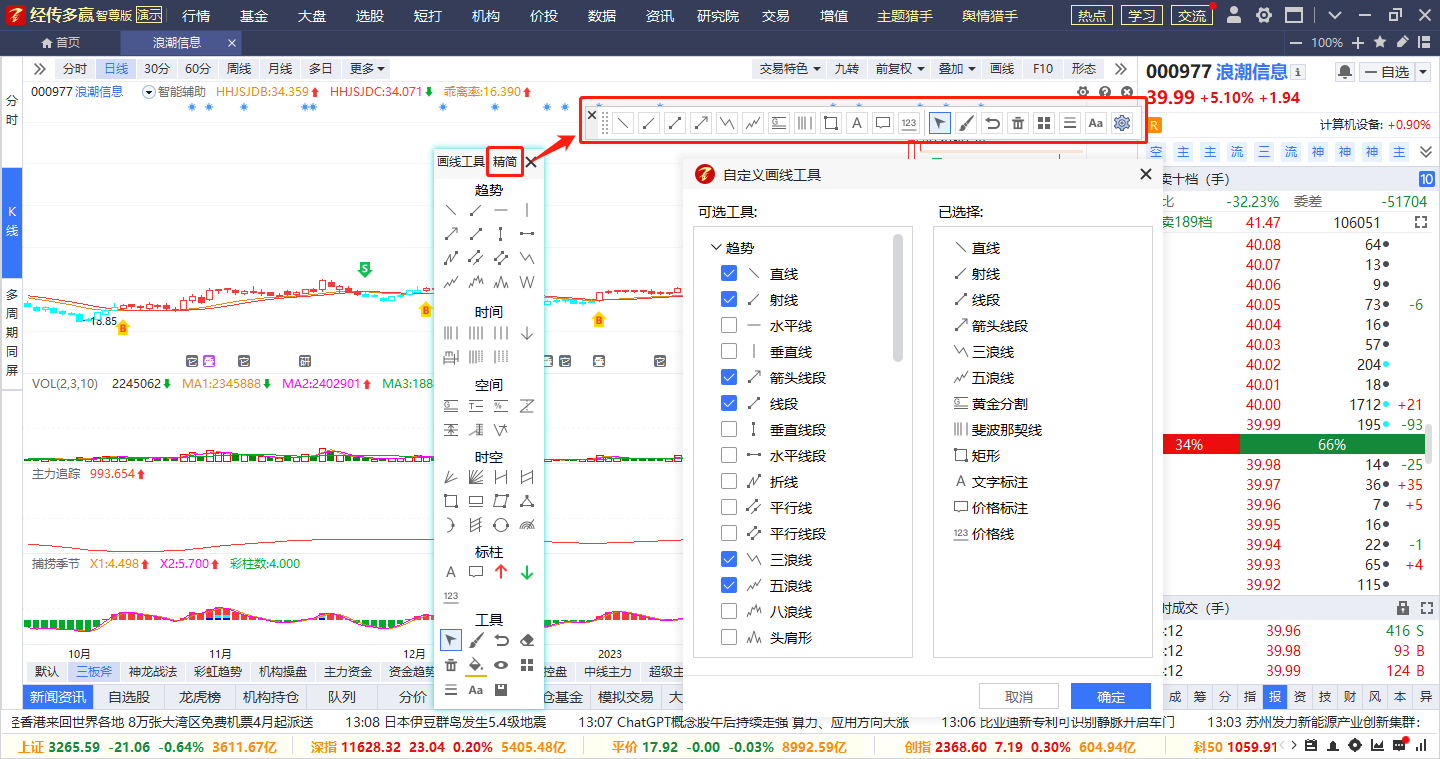The height and width of the screenshot is (759, 1440).
Task: Open the 交易特色 dropdown
Action: point(790,69)
